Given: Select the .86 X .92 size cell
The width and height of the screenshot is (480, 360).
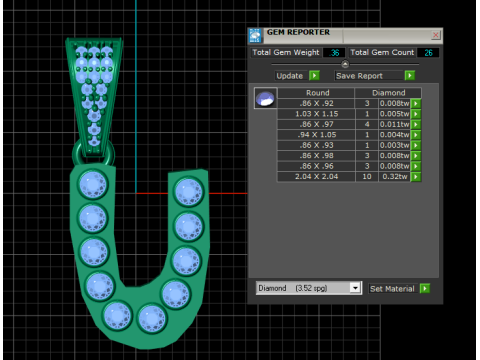Looking at the screenshot, I should coord(316,103).
